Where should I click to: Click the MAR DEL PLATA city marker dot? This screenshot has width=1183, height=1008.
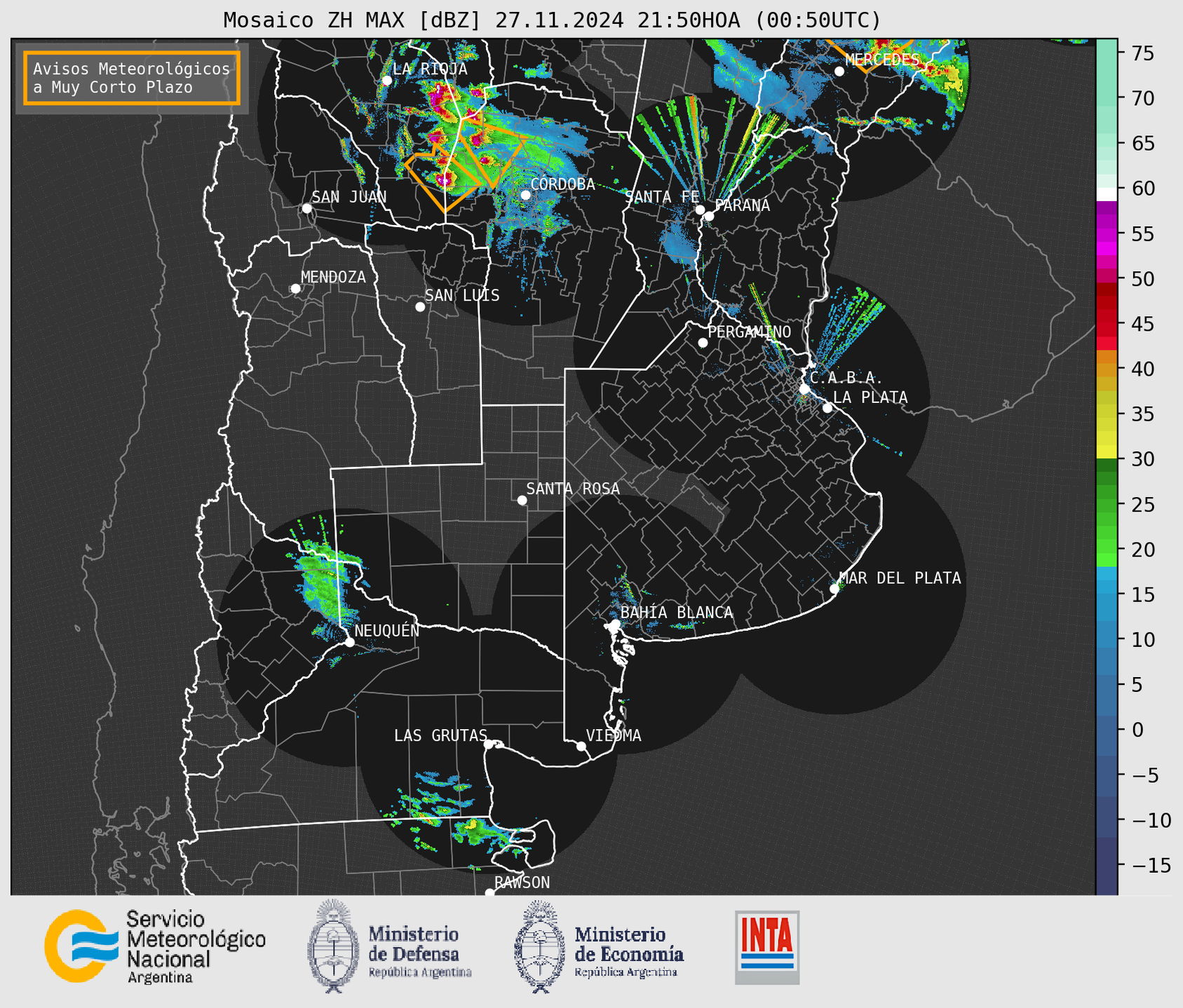pyautogui.click(x=834, y=589)
